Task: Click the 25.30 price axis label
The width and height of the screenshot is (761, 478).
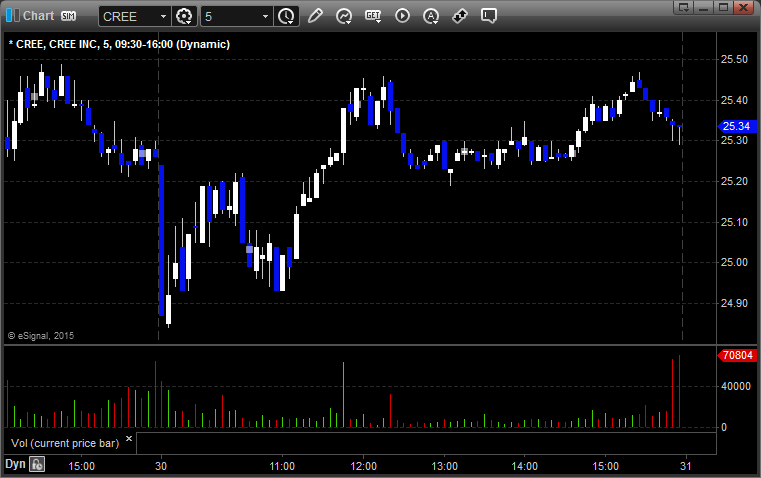Action: [x=734, y=140]
